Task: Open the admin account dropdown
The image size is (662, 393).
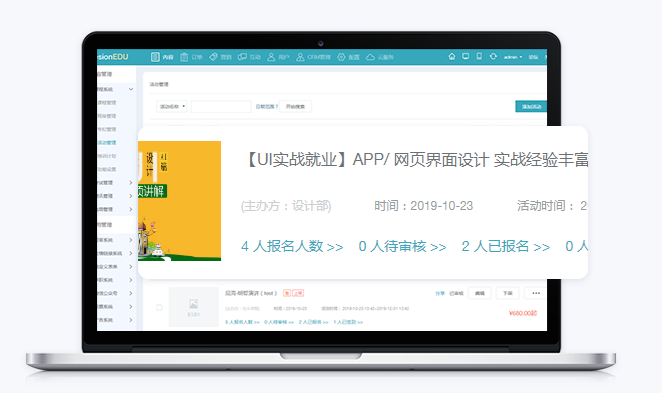Action: click(x=513, y=57)
